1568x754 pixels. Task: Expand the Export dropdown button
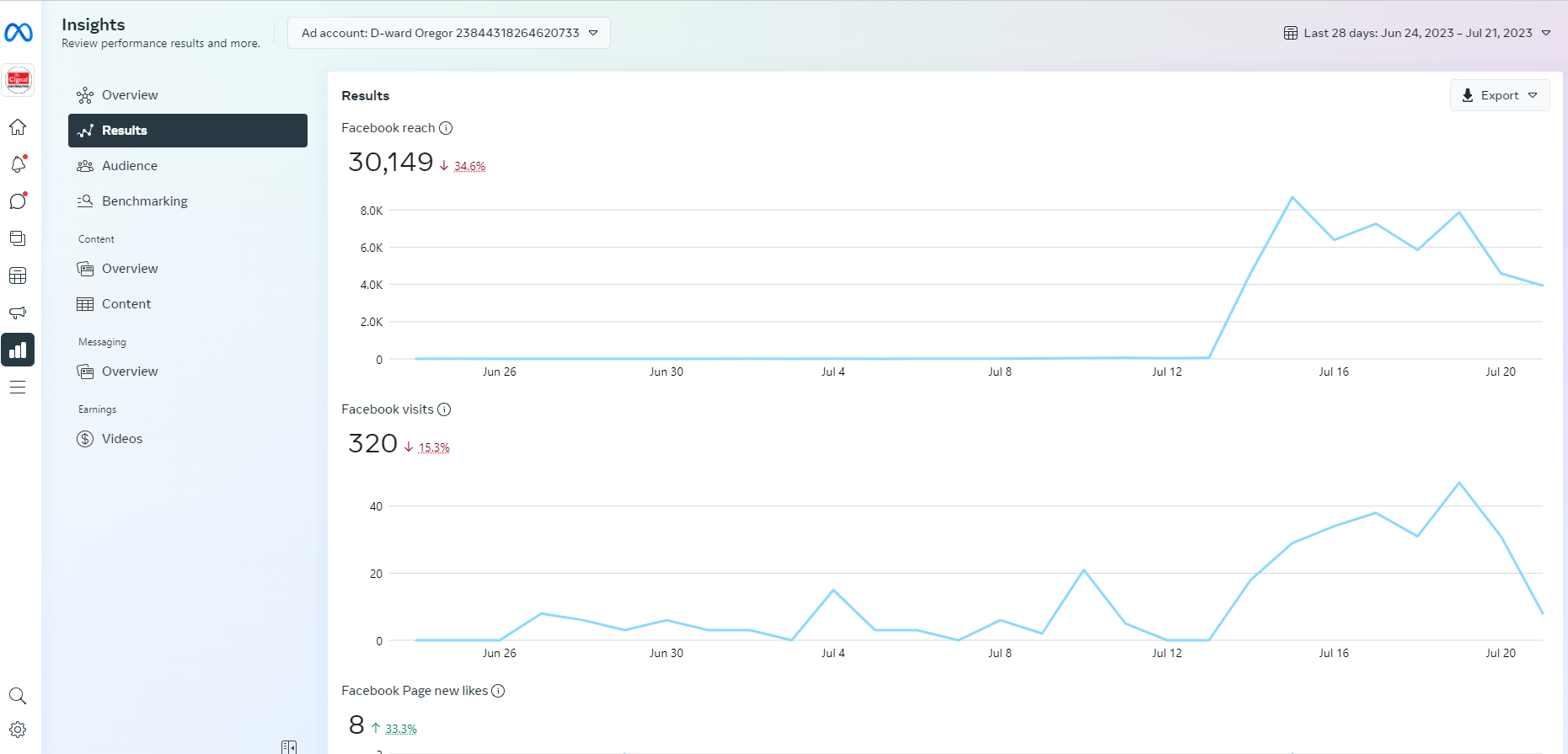(1500, 95)
